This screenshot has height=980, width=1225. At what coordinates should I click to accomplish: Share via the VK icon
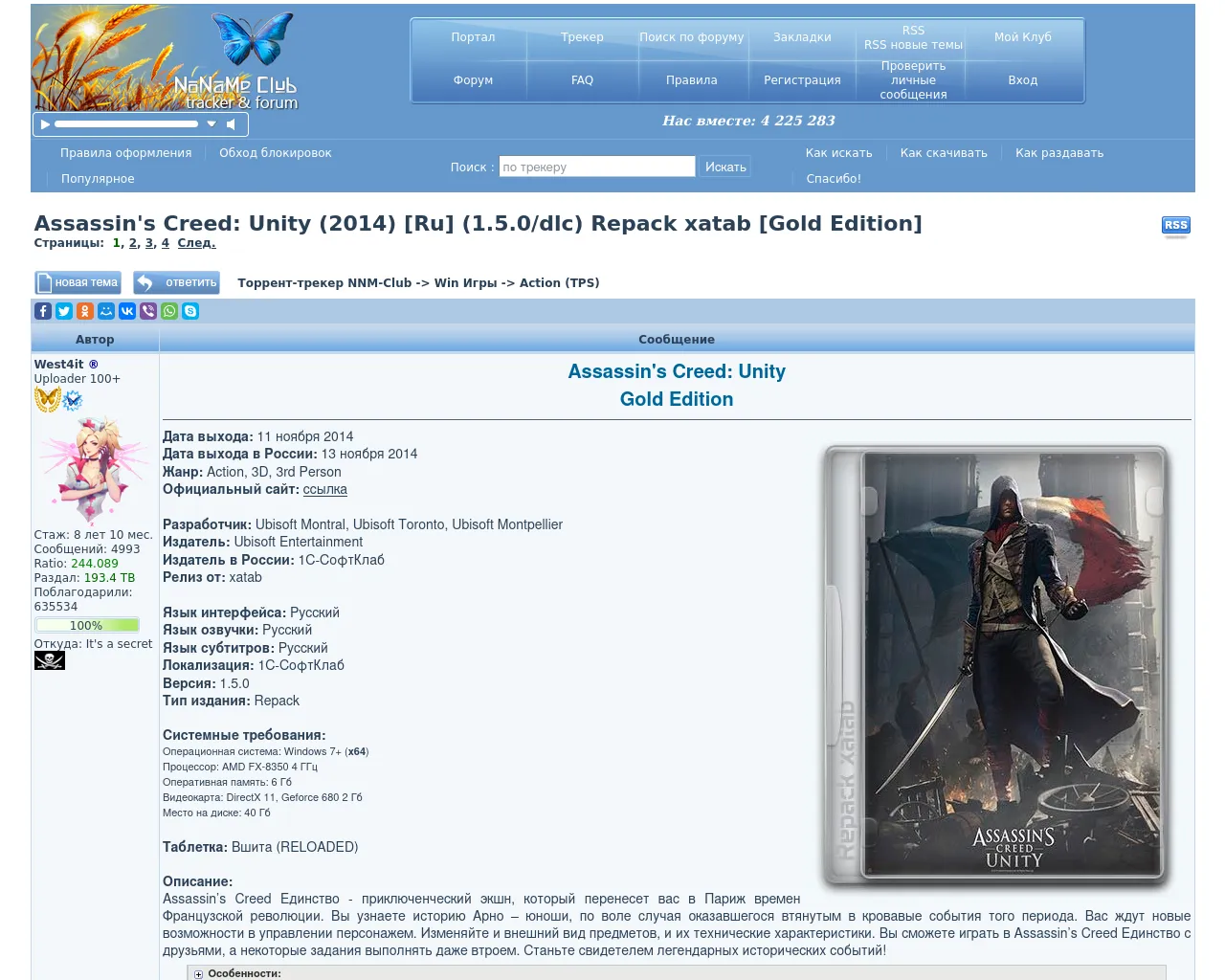click(127, 311)
